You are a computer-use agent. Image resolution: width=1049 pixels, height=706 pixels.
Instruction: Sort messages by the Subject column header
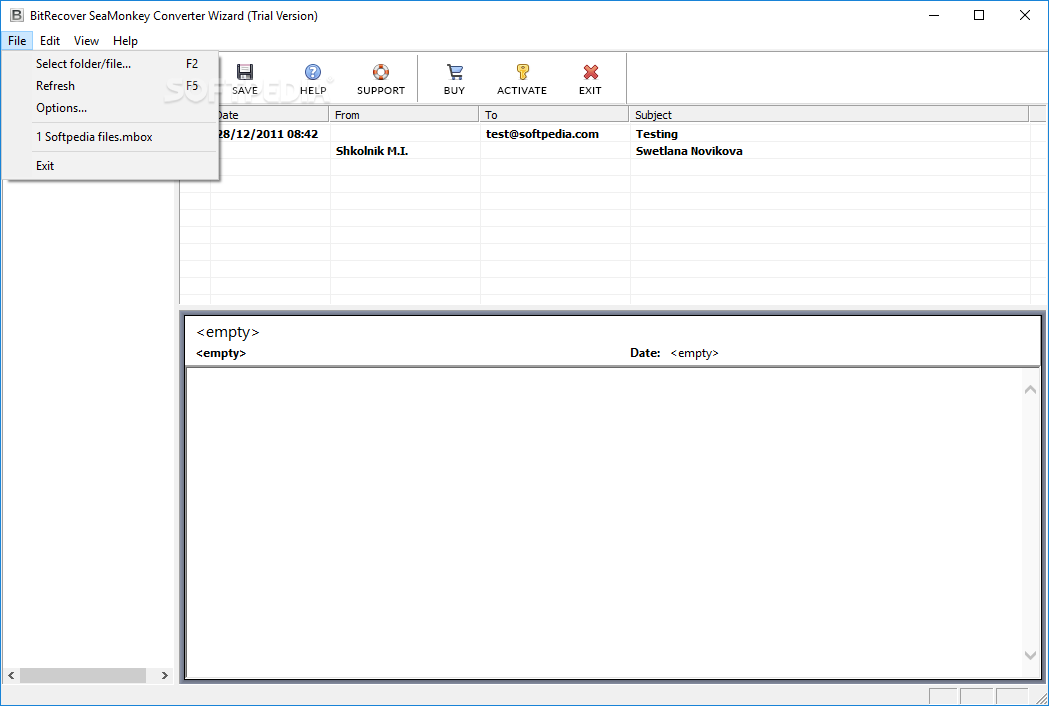[828, 114]
